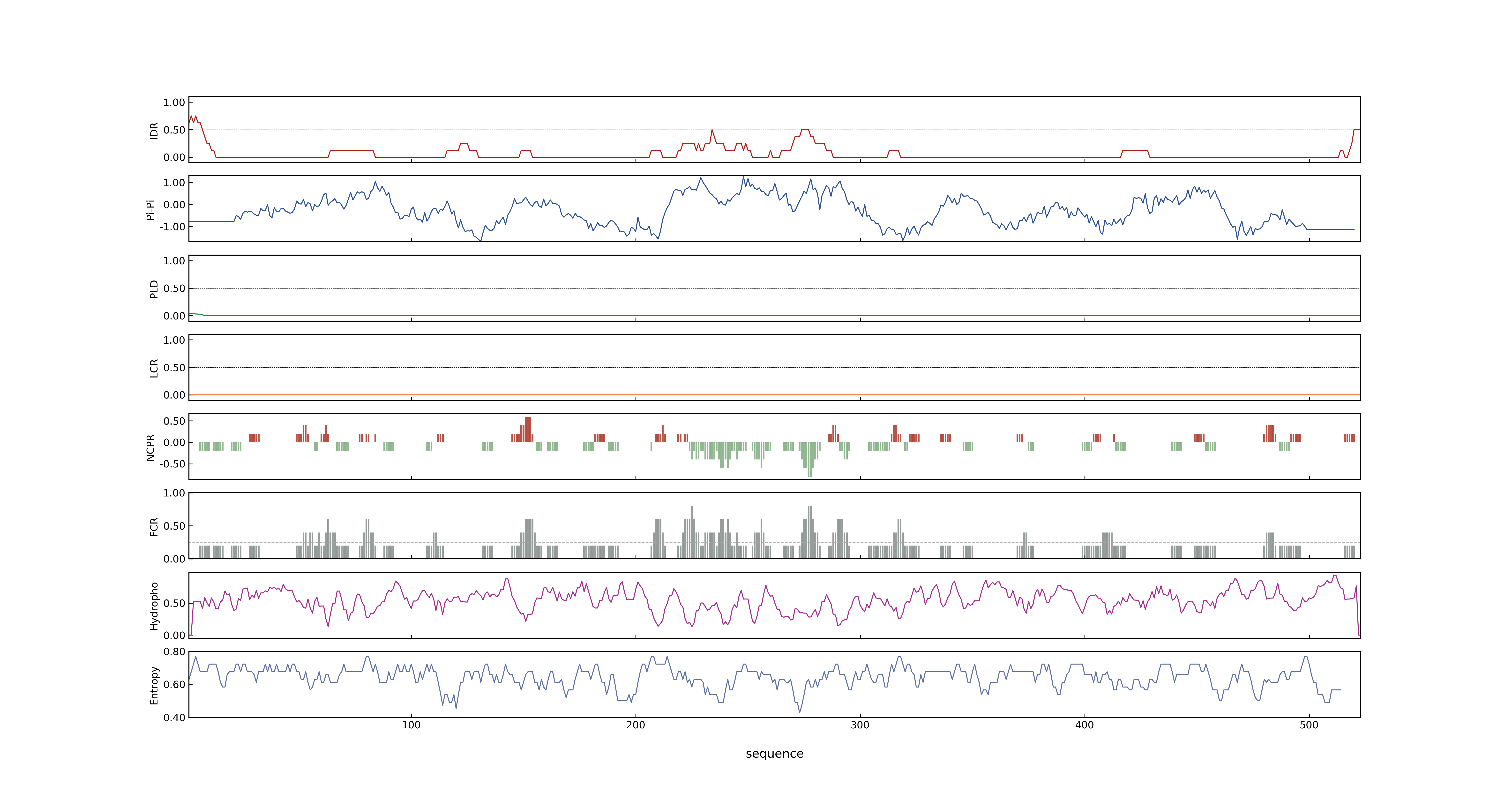Click the 0.80 tick of the Entropy panel
This screenshot has height=806, width=1512.
coord(174,652)
